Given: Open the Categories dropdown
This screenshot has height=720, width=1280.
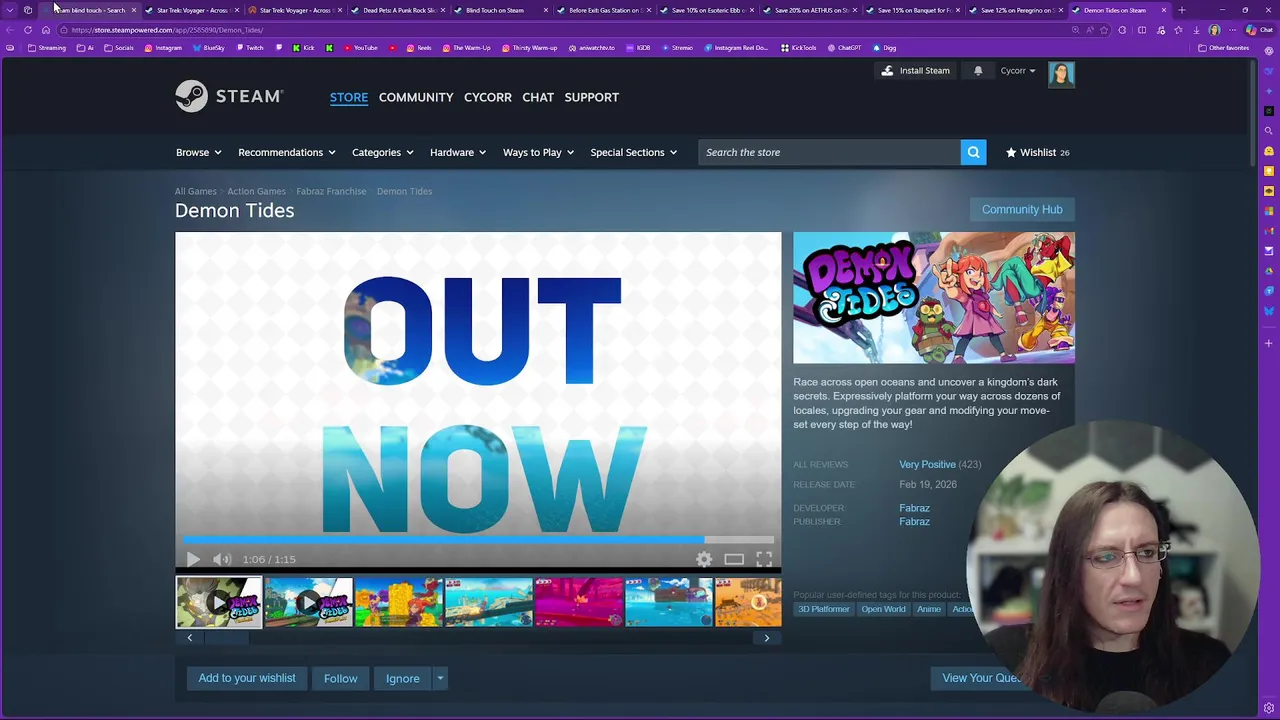Looking at the screenshot, I should coord(382,152).
